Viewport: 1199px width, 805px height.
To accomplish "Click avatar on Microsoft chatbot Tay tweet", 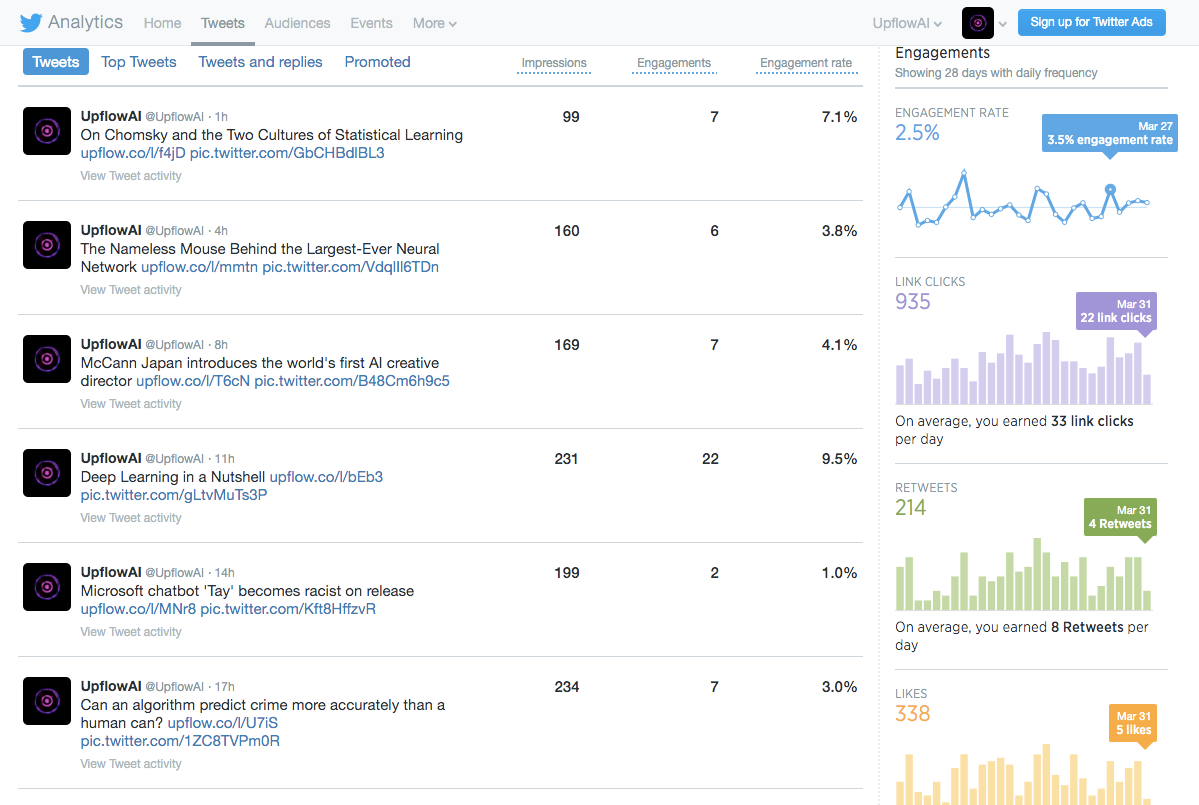I will click(47, 586).
